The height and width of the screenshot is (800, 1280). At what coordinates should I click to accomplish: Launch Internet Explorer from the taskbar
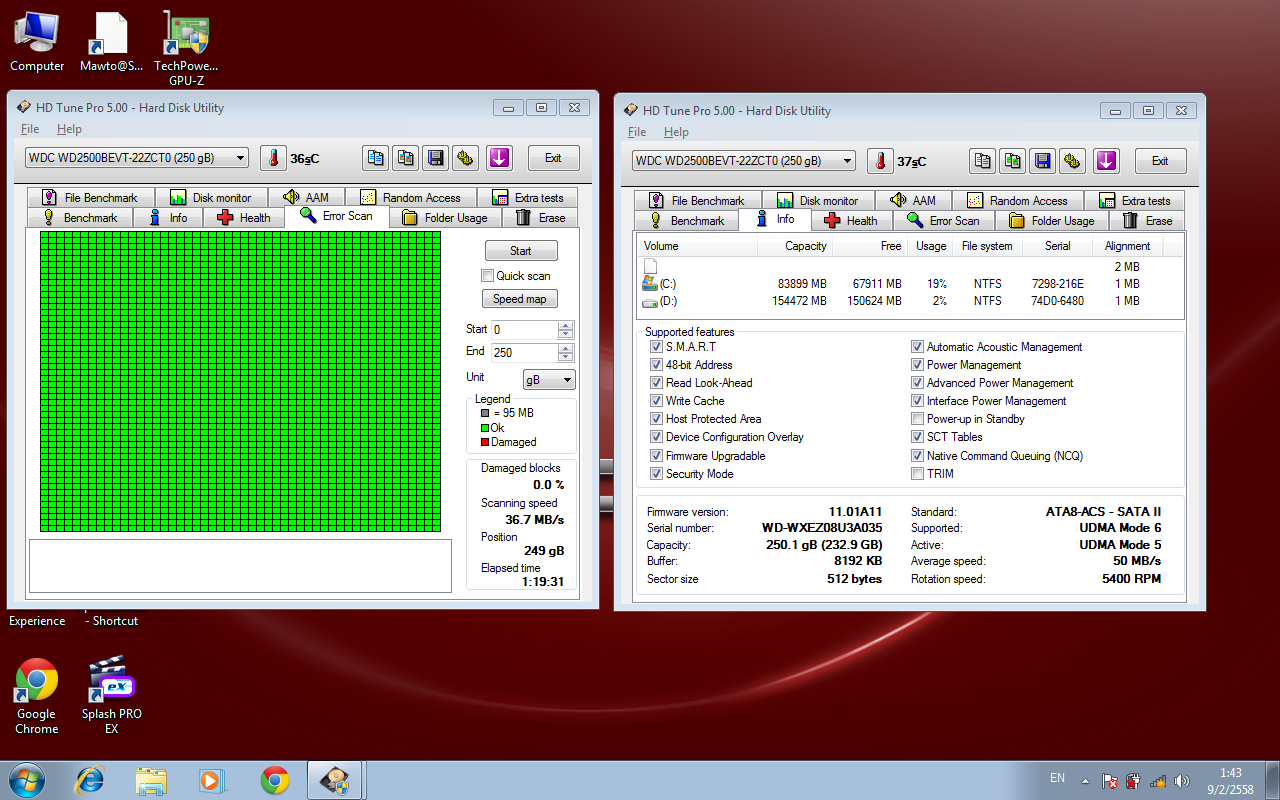click(x=91, y=780)
